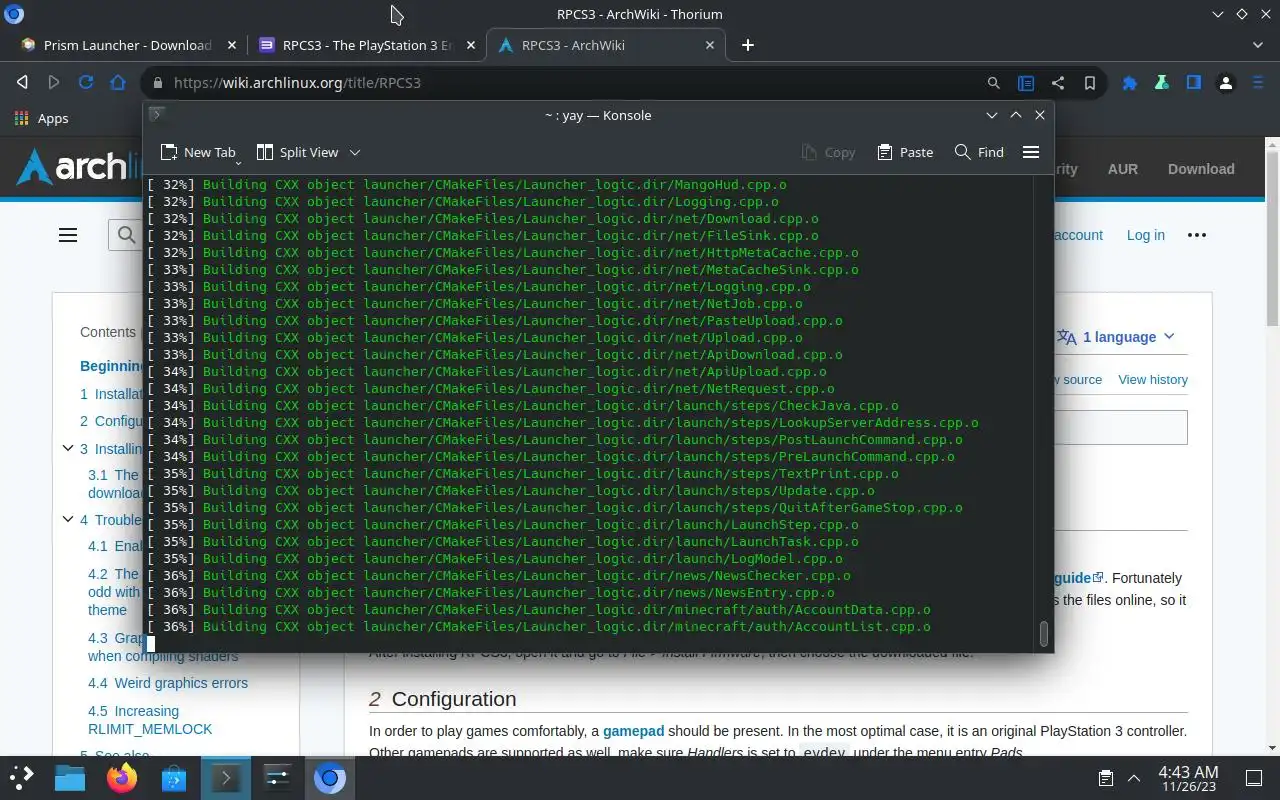Collapse section 3 Installing in contents
Image resolution: width=1280 pixels, height=800 pixels.
point(68,449)
